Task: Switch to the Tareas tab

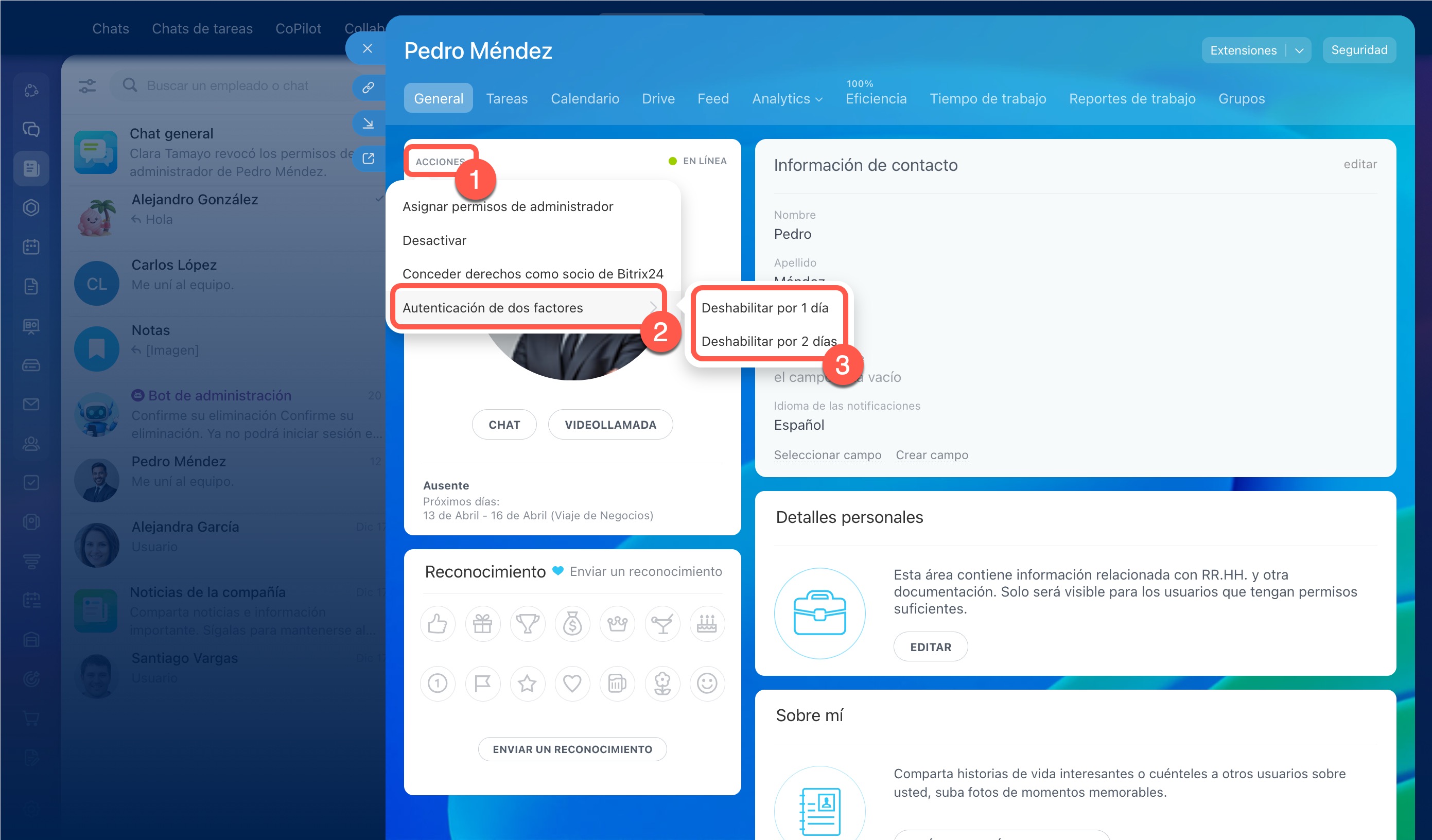Action: [507, 99]
